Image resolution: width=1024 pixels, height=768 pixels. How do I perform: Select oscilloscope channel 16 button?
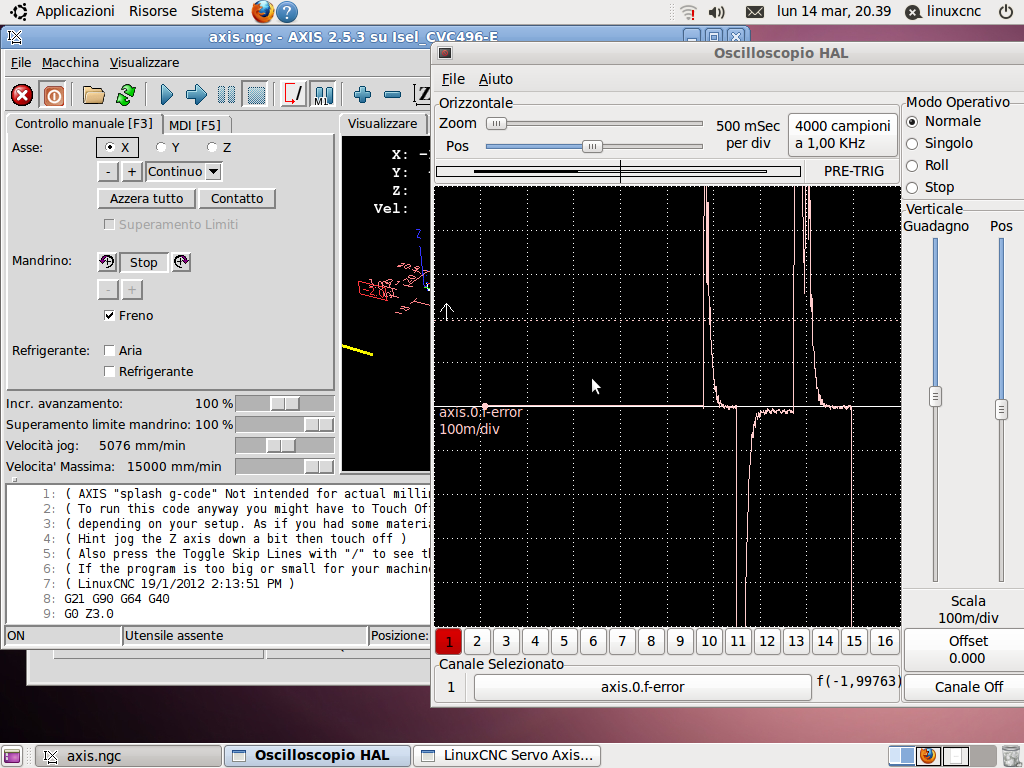coord(885,641)
